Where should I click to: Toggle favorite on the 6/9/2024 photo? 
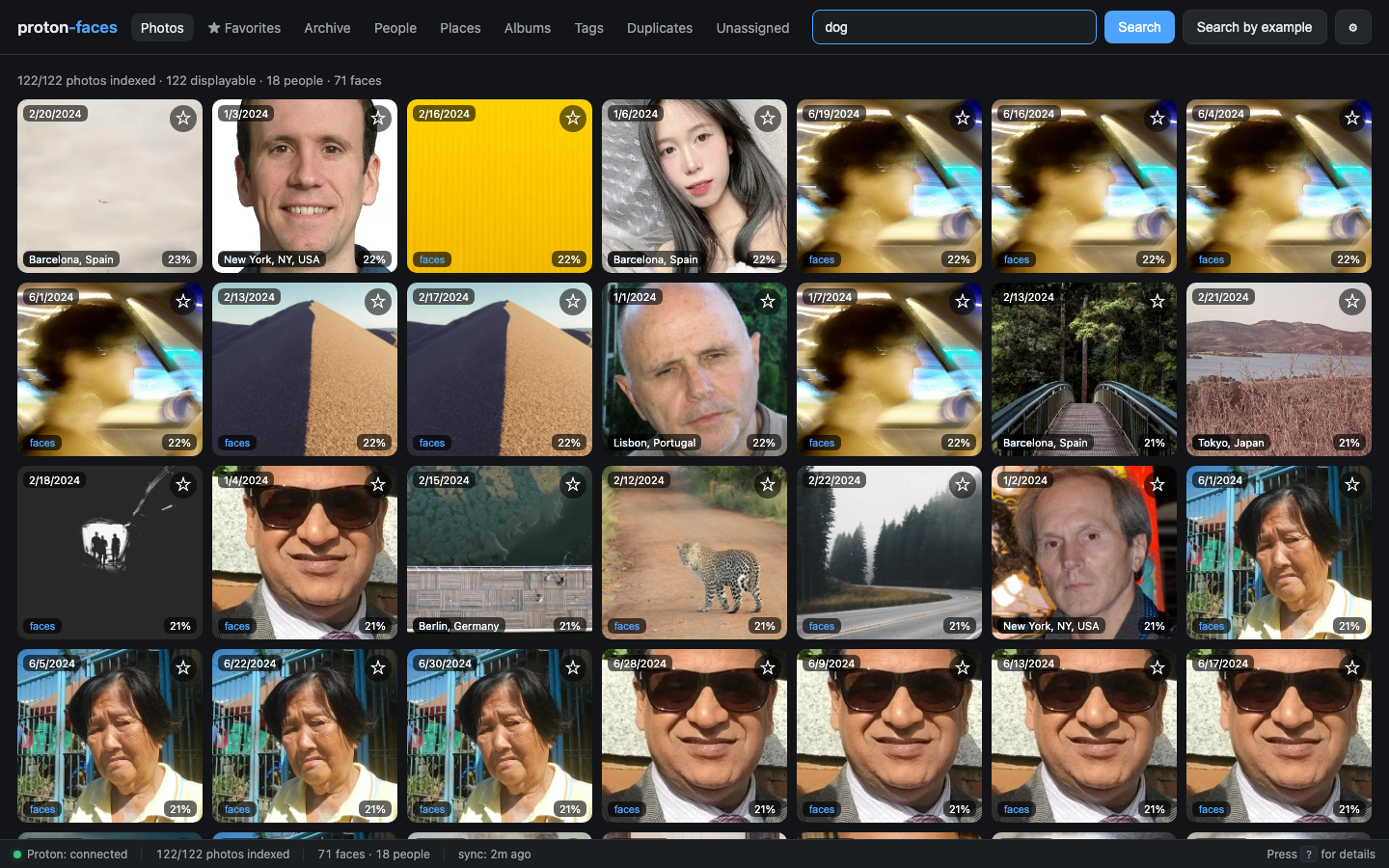point(963,668)
